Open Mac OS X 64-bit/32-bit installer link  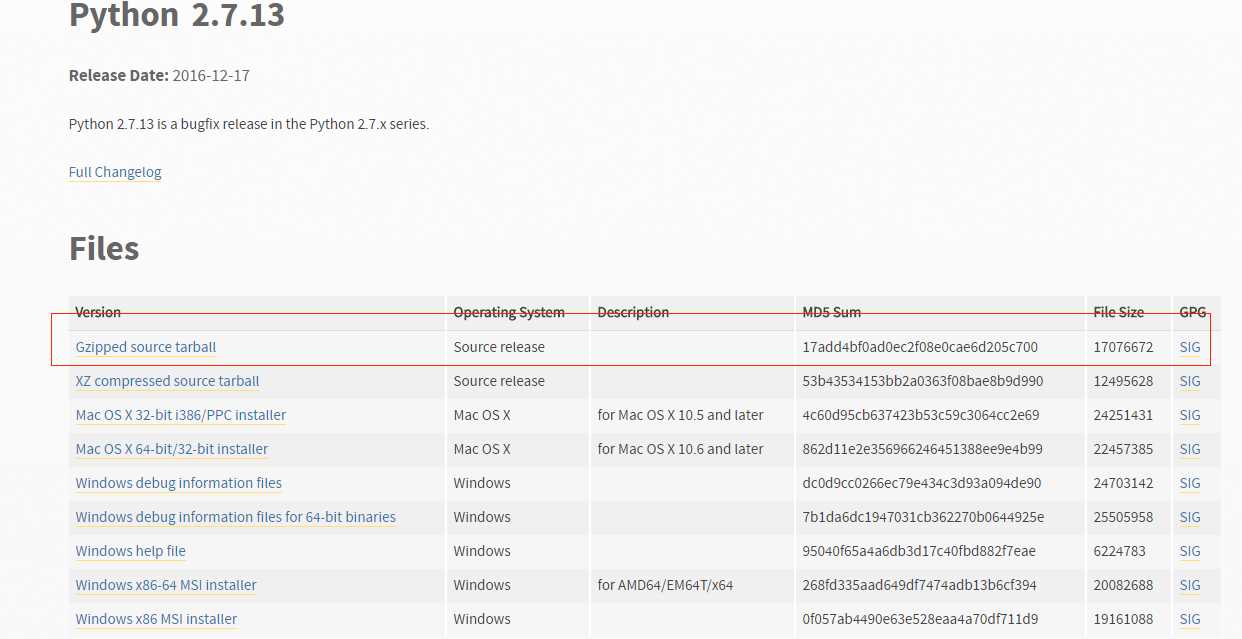[x=172, y=449]
